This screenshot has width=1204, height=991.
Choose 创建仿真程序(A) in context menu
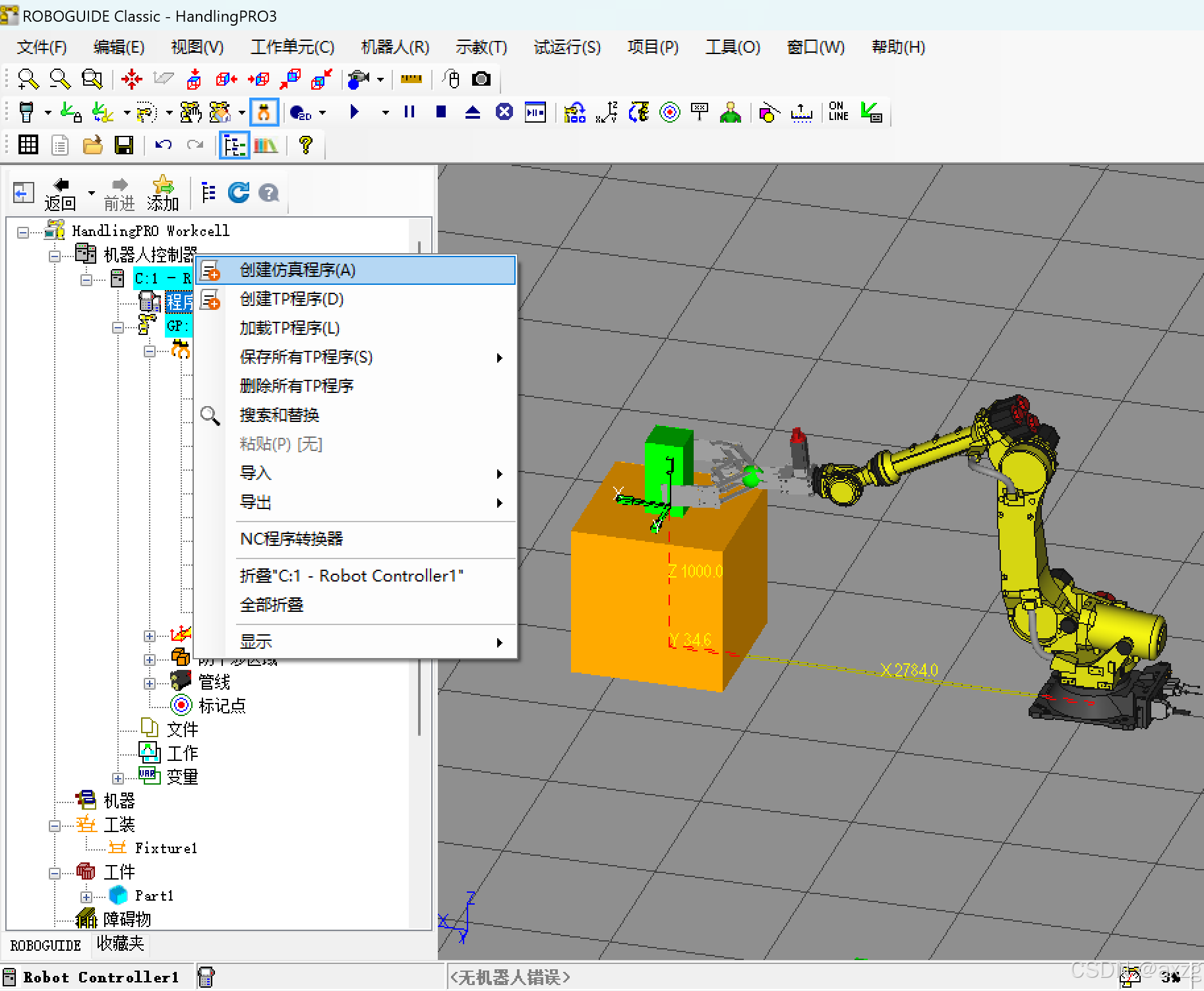pos(356,270)
